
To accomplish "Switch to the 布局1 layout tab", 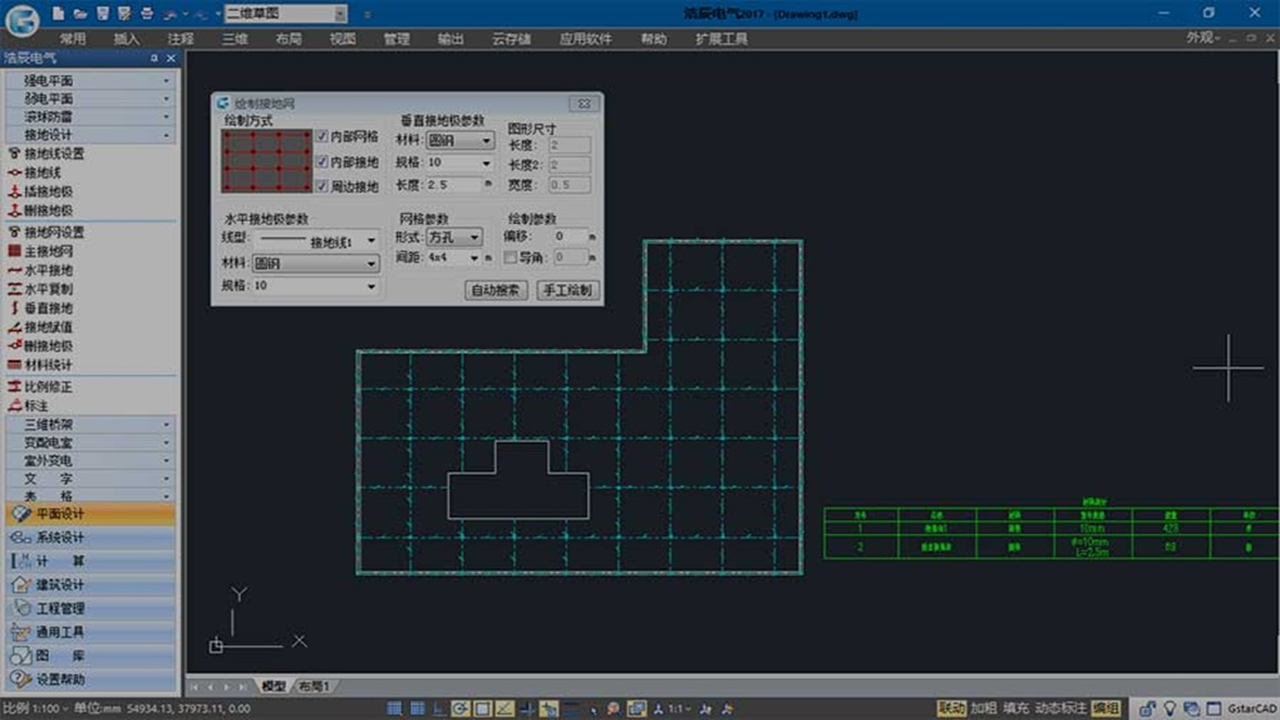I will pos(314,686).
